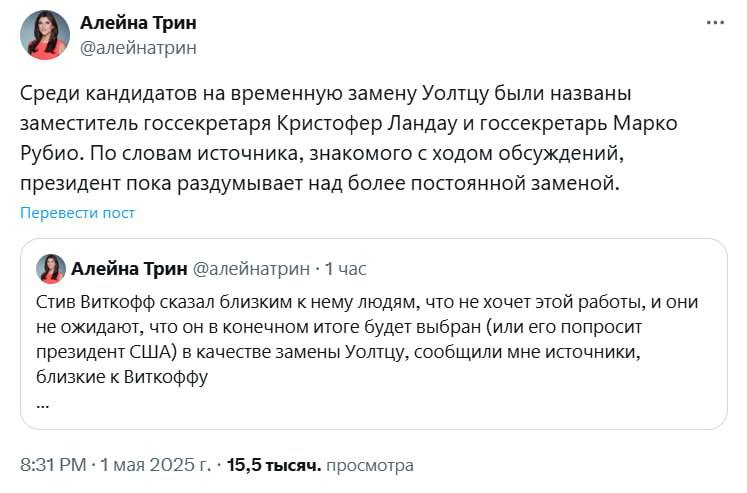The width and height of the screenshot is (747, 493).
Task: Click the просмотра views label
Action: tap(370, 465)
